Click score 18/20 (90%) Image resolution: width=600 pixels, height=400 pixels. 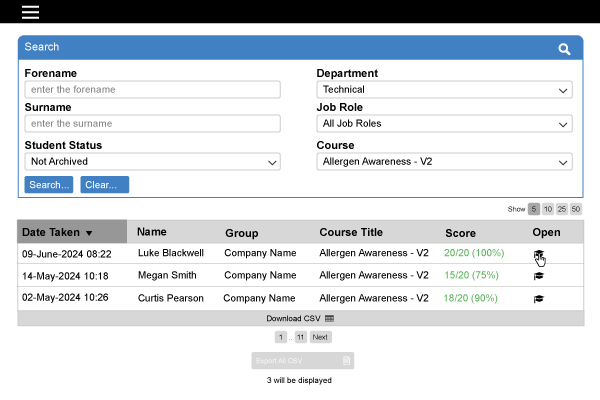click(470, 298)
